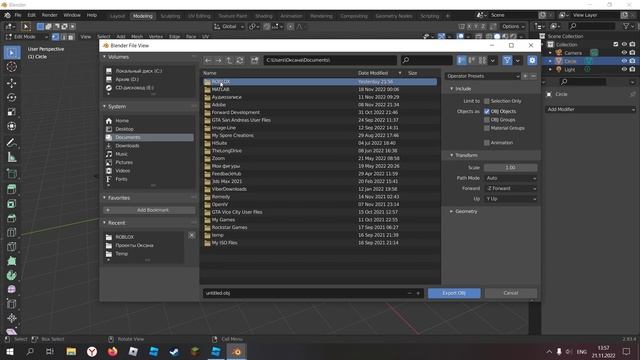Select the Rotate tool in Blender toolbar
Image resolution: width=640 pixels, height=360 pixels.
12,98
